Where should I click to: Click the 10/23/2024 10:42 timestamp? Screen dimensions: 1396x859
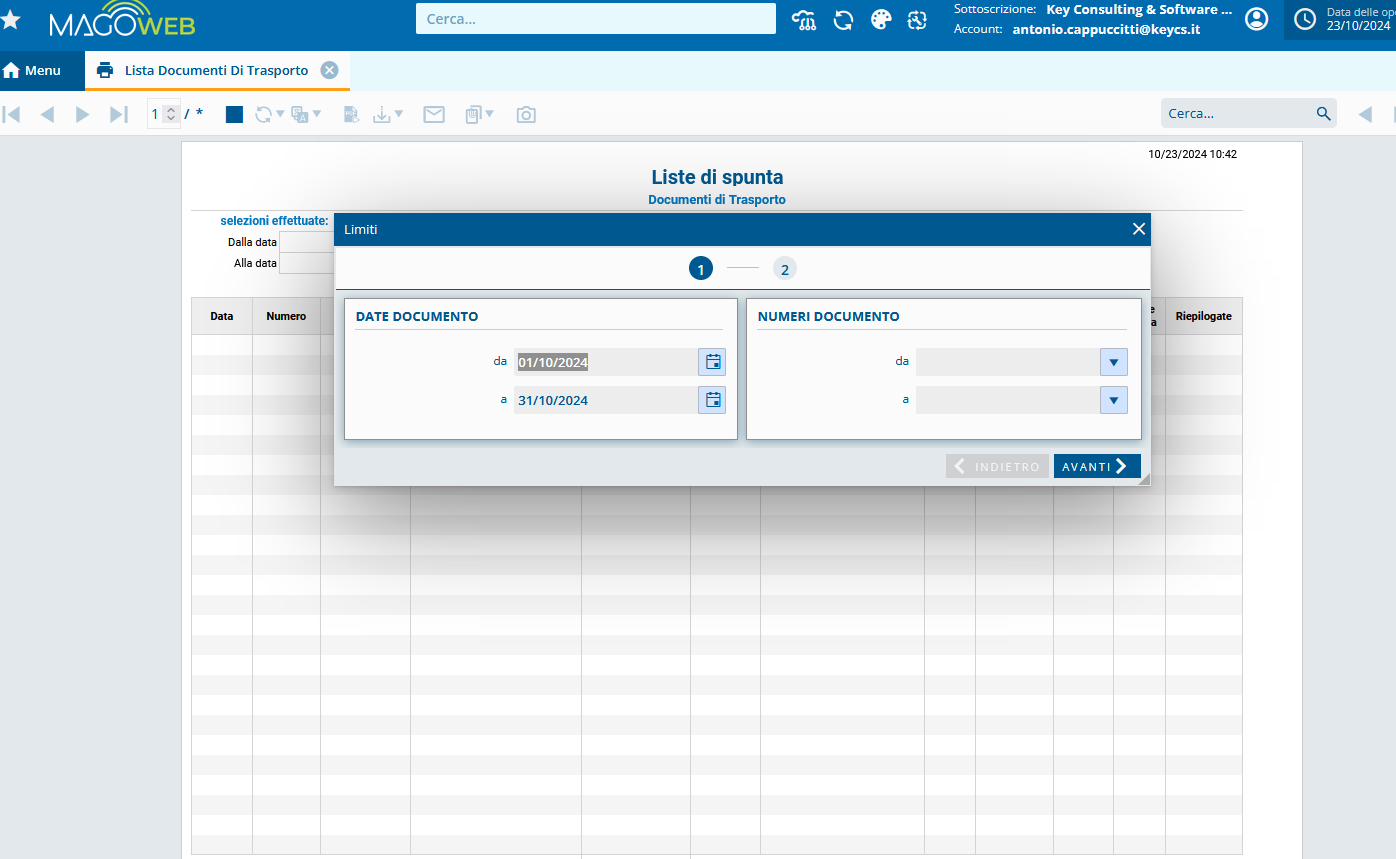point(1193,154)
